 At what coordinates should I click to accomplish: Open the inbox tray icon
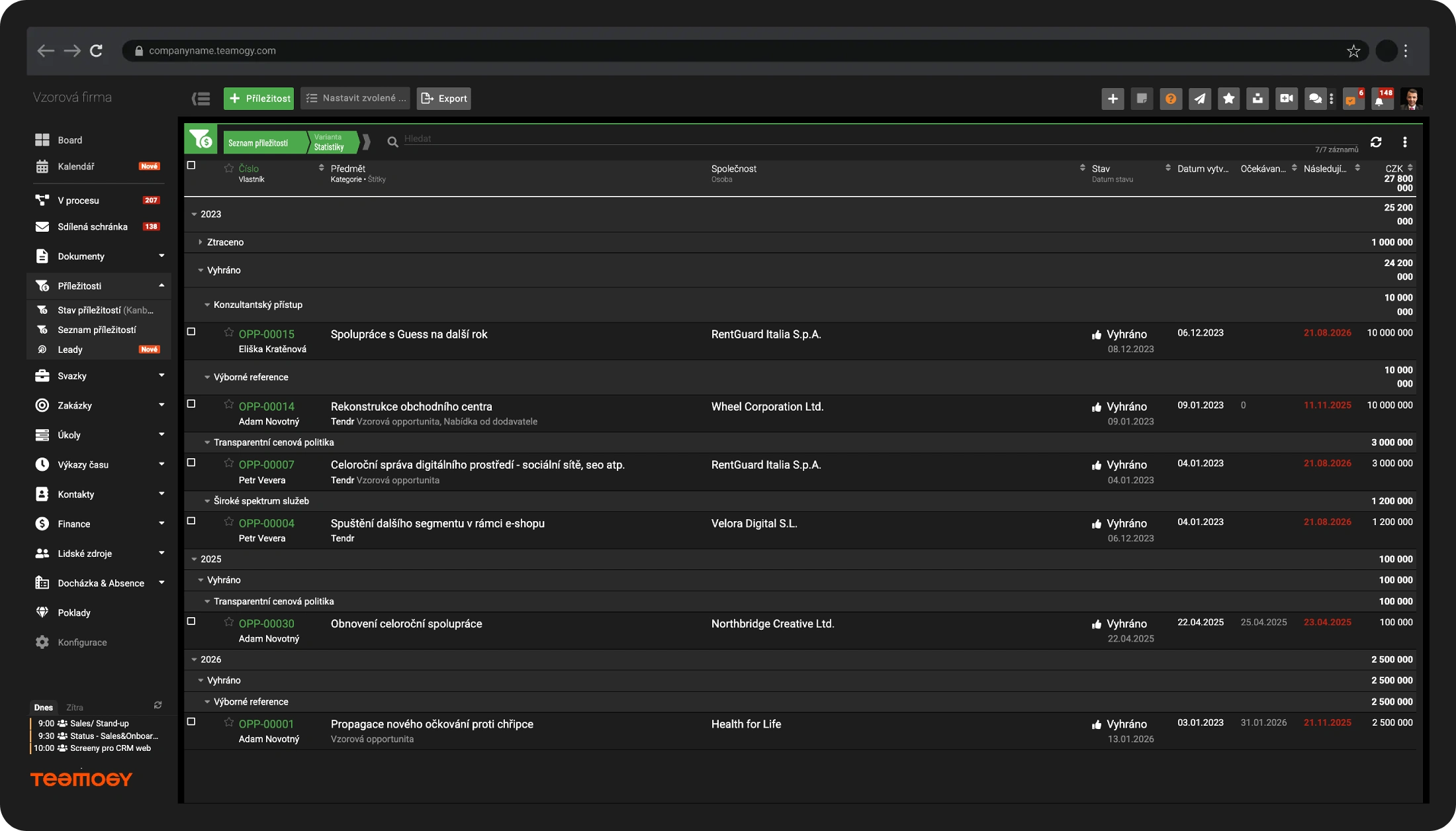[1257, 99]
